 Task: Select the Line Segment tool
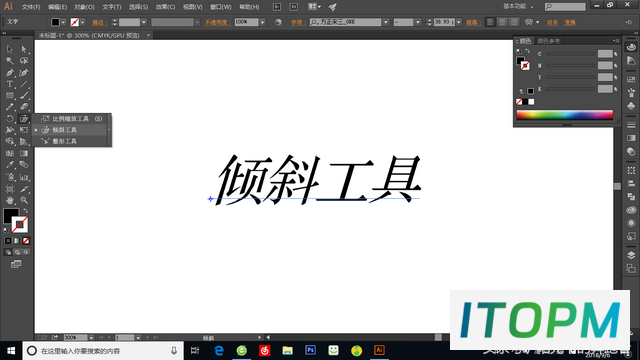pos(24,84)
